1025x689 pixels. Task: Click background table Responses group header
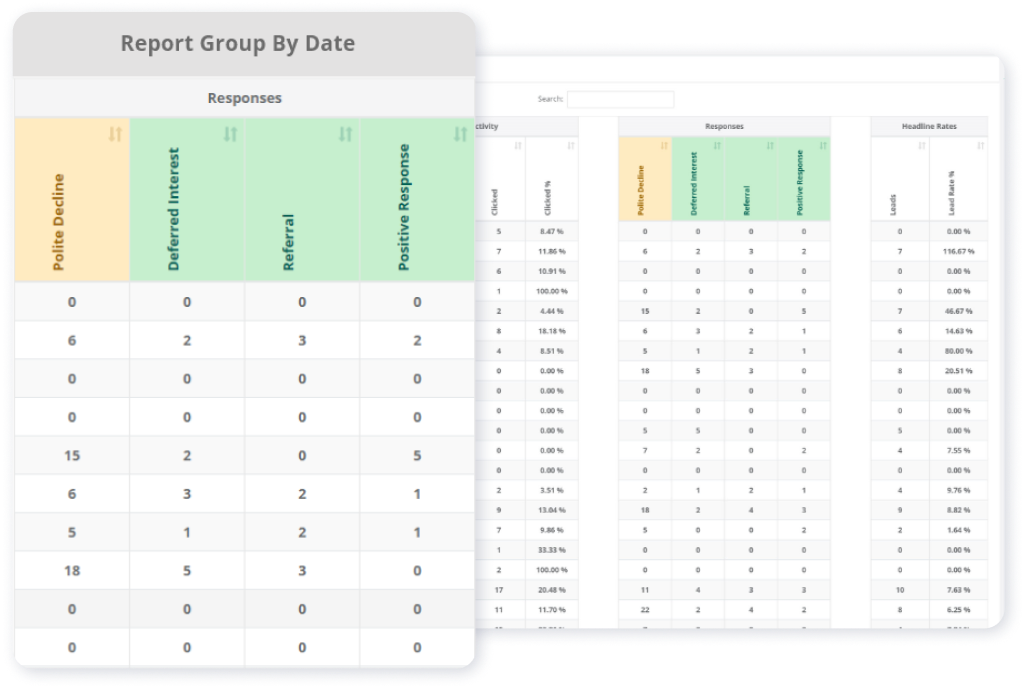pos(724,126)
